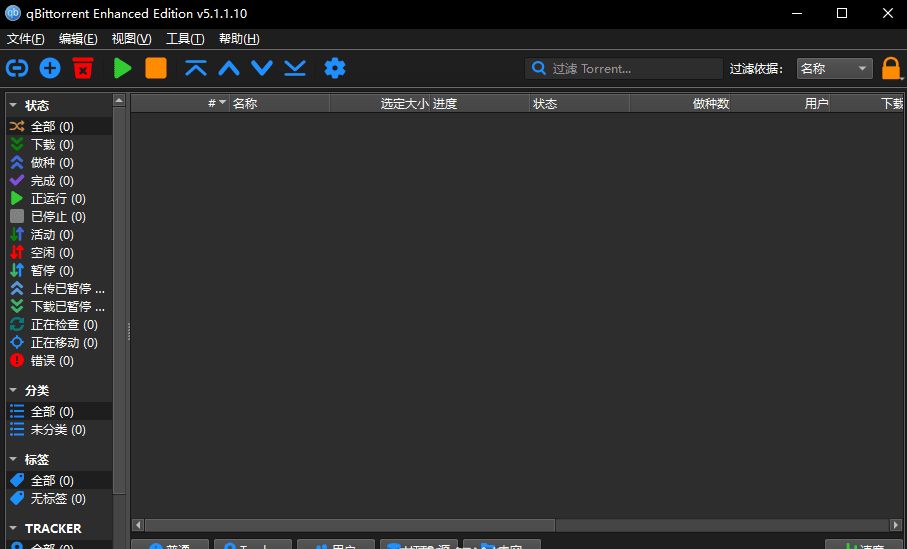Select the 无标签 (0) tag filter
Screen dimensions: 907x549
coord(60,498)
